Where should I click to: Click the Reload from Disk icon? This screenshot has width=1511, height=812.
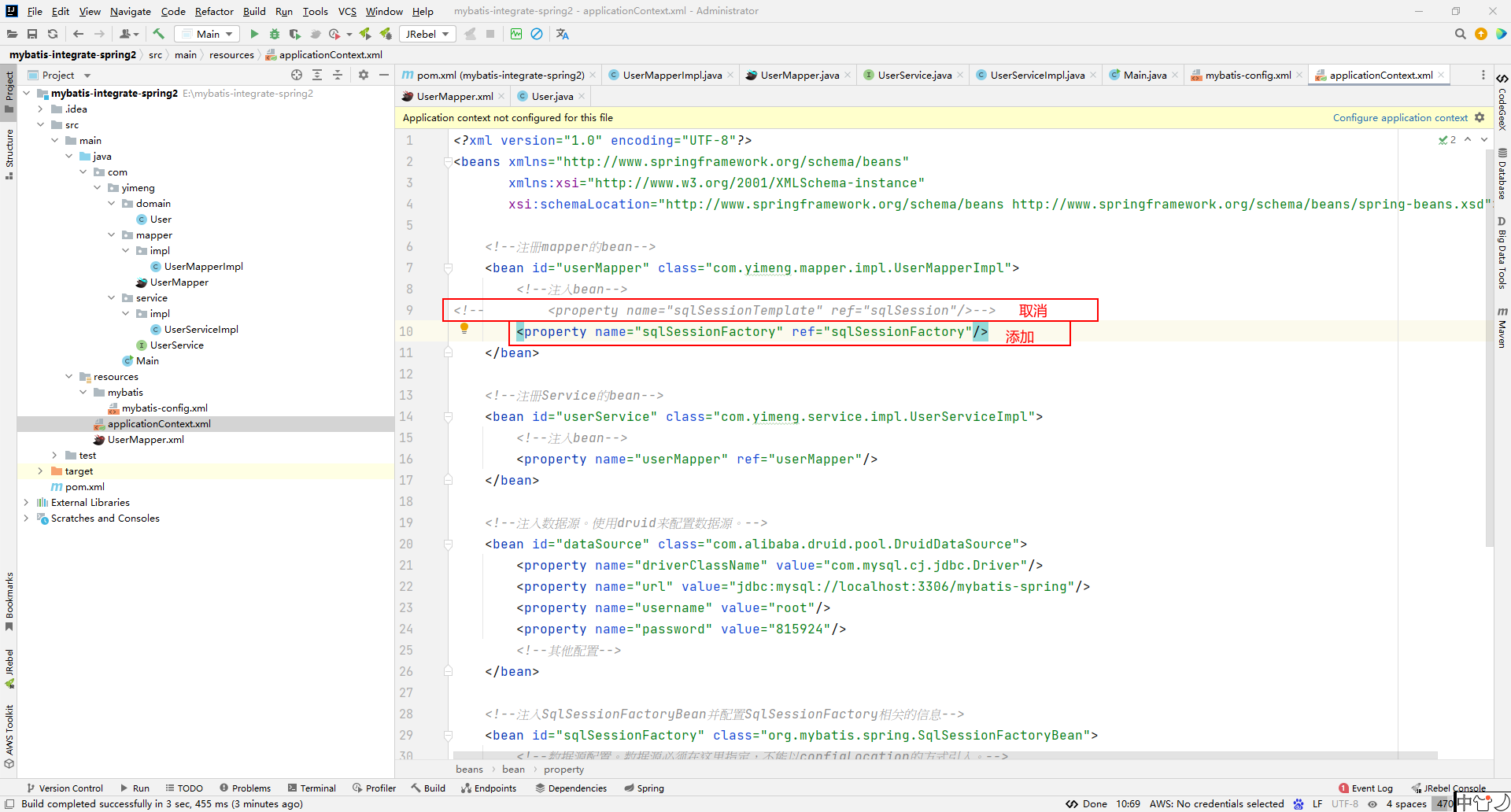53,34
